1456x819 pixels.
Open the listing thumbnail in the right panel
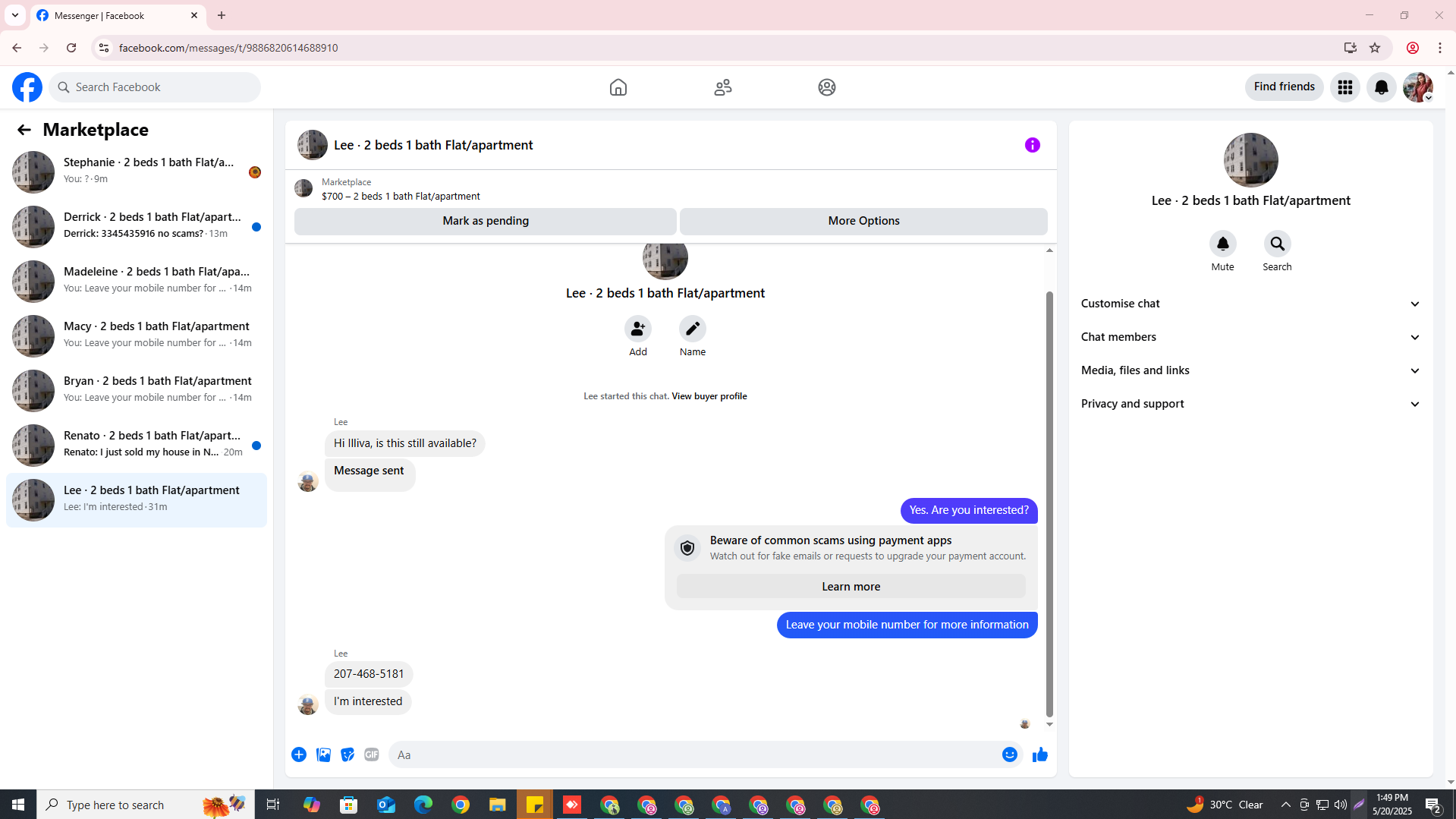coord(1251,160)
